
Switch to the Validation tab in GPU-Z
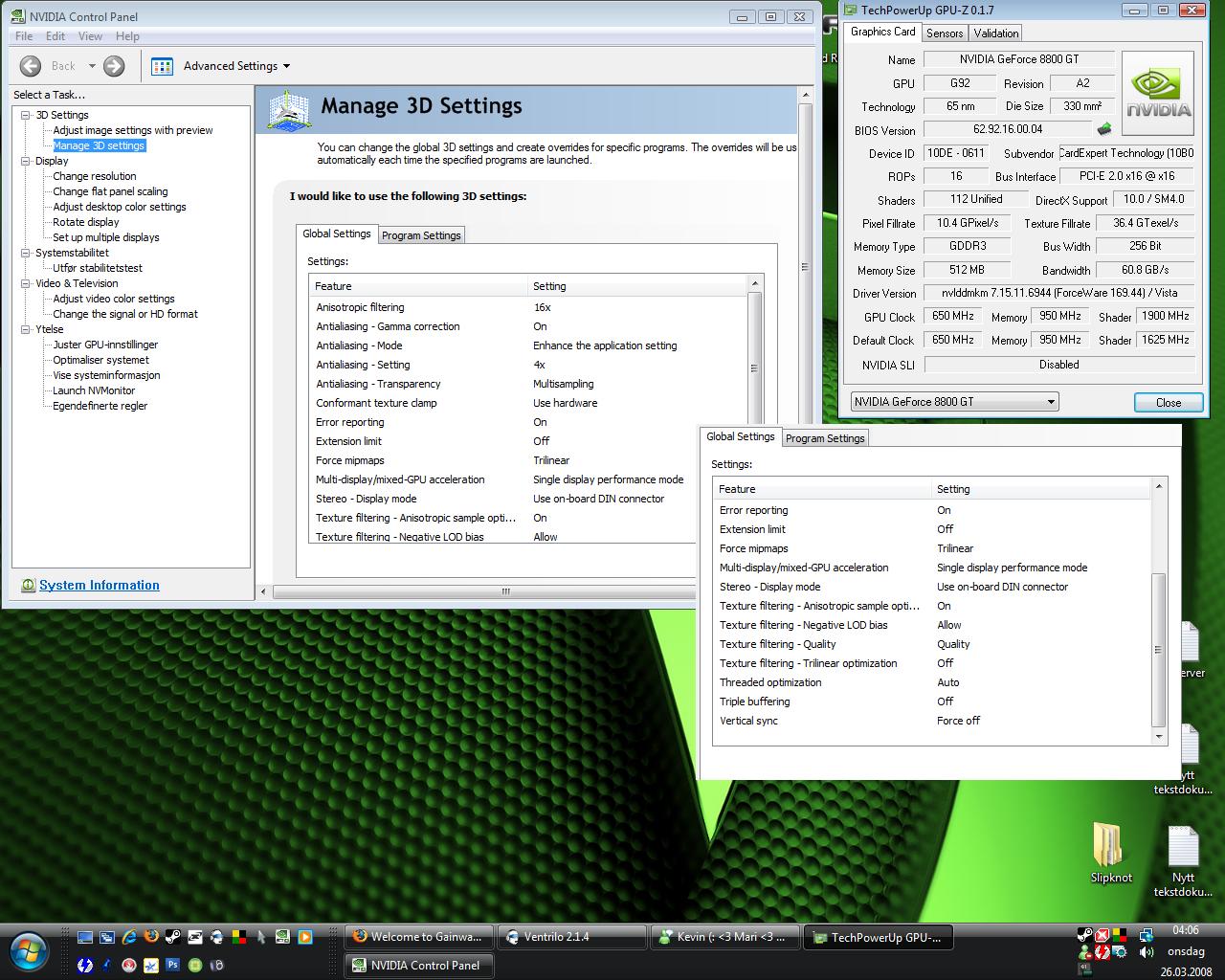(996, 33)
